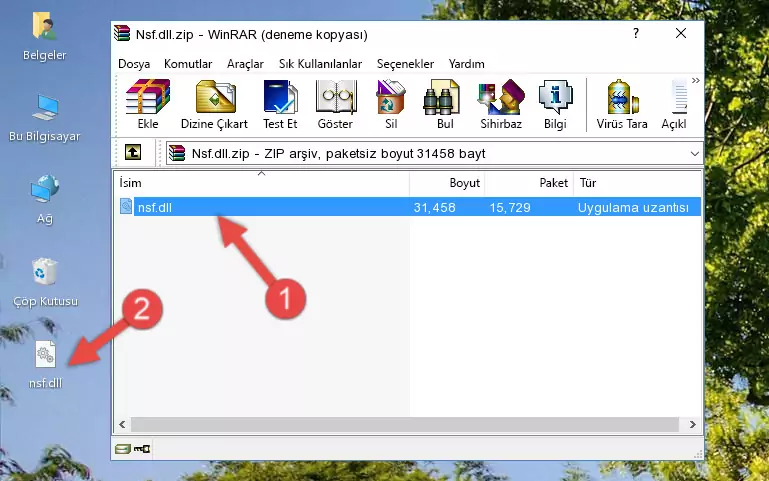Screen dimensions: 769x481
Task: Click the disk icon in status bar
Action: click(x=123, y=448)
